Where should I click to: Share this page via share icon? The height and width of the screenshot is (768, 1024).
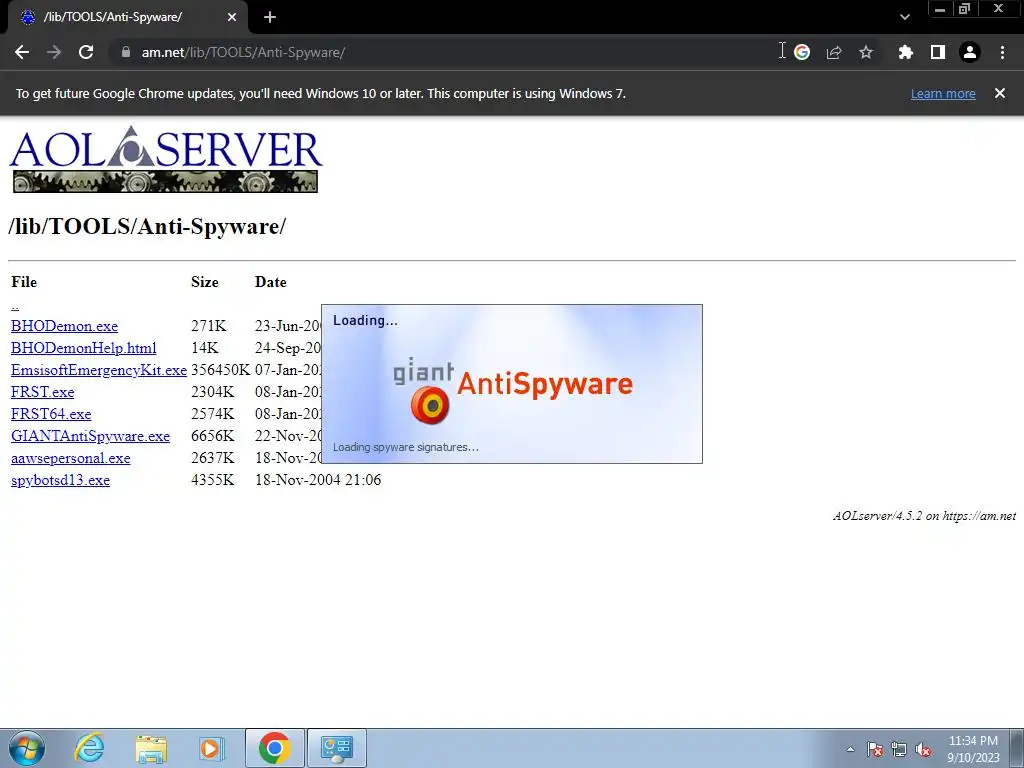pos(834,52)
